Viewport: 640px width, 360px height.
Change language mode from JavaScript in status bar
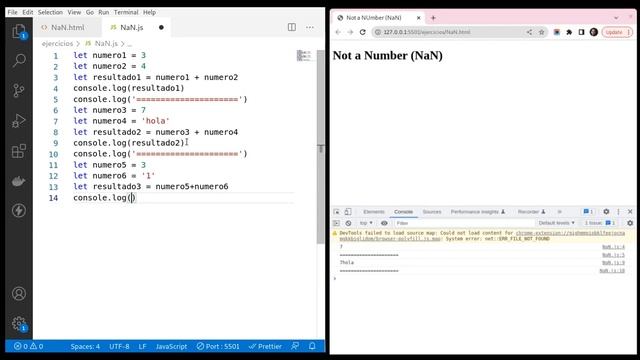point(171,347)
